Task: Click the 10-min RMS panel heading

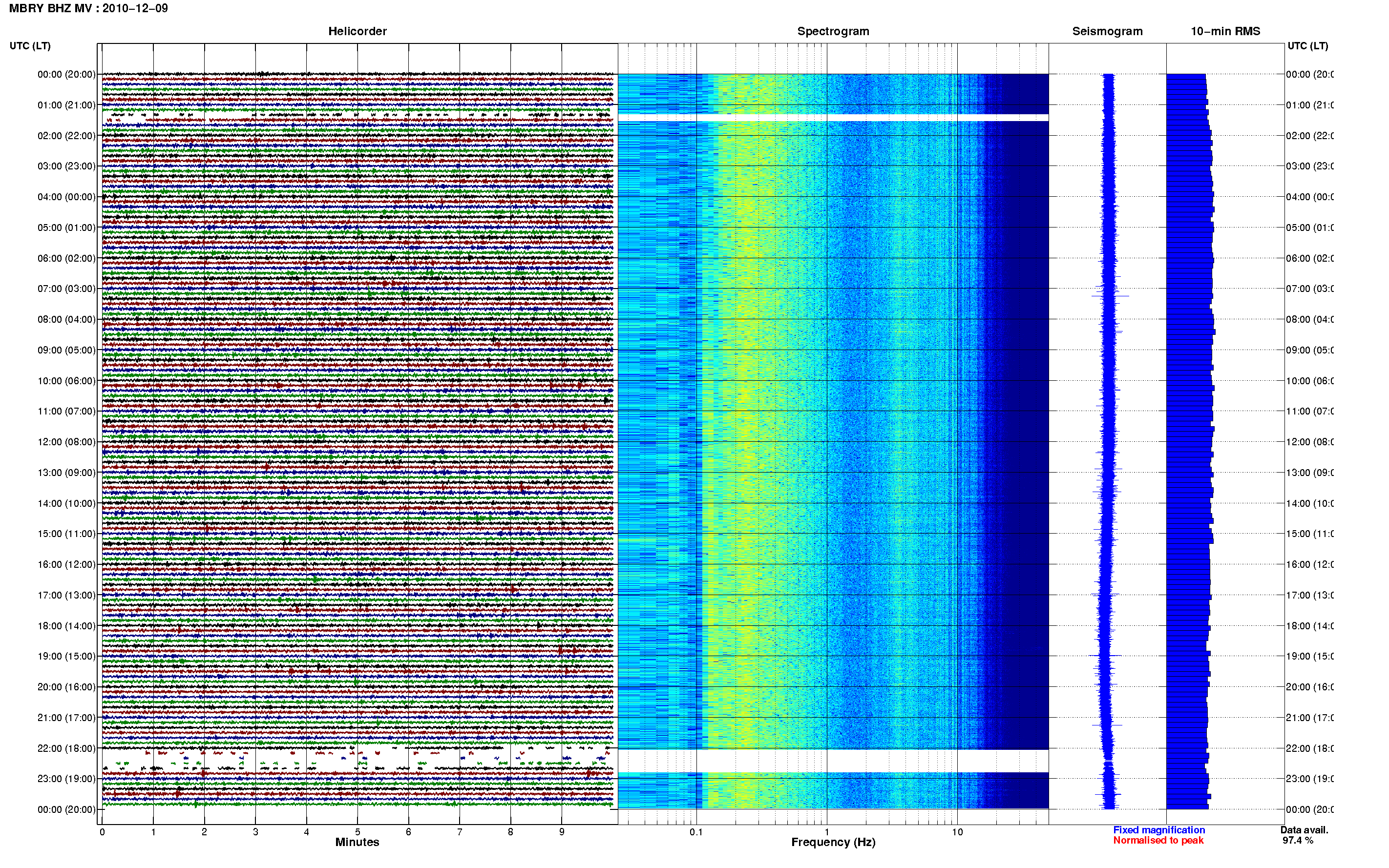Action: click(1225, 31)
